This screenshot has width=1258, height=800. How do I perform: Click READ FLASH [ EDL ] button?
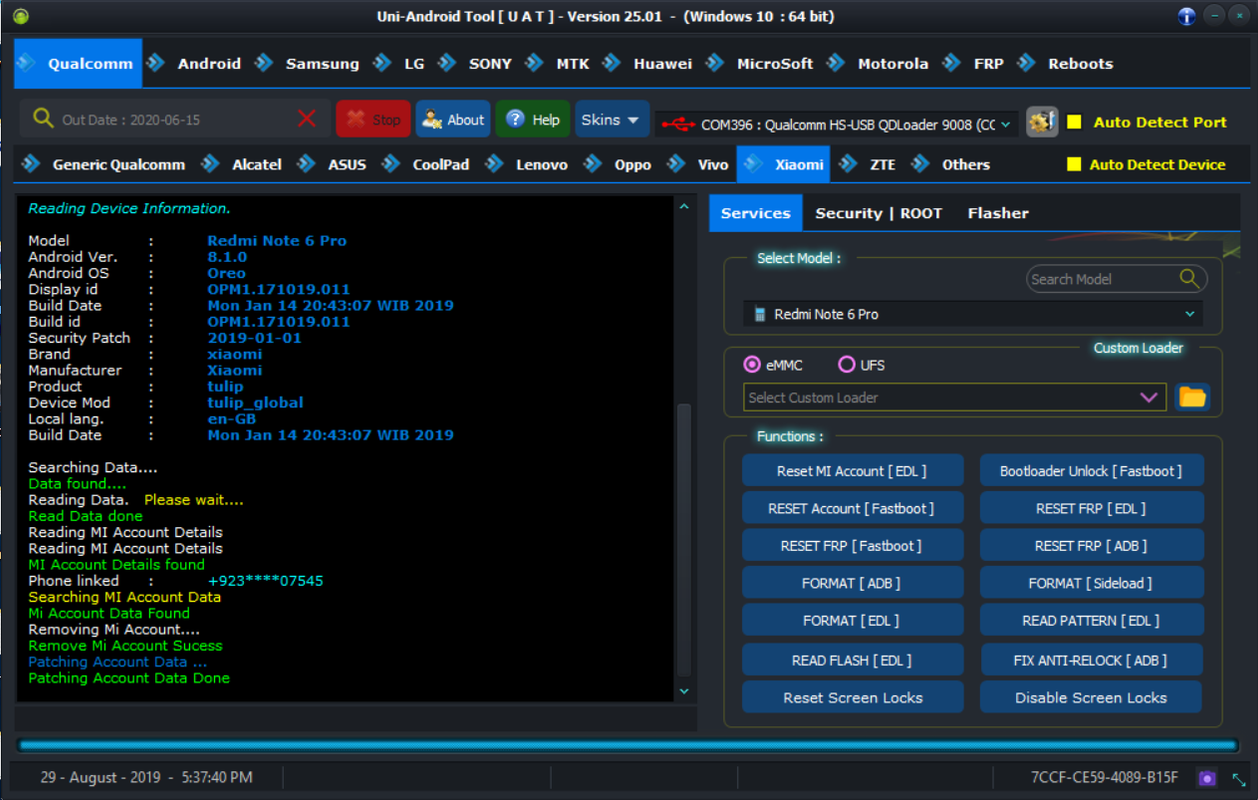click(852, 660)
